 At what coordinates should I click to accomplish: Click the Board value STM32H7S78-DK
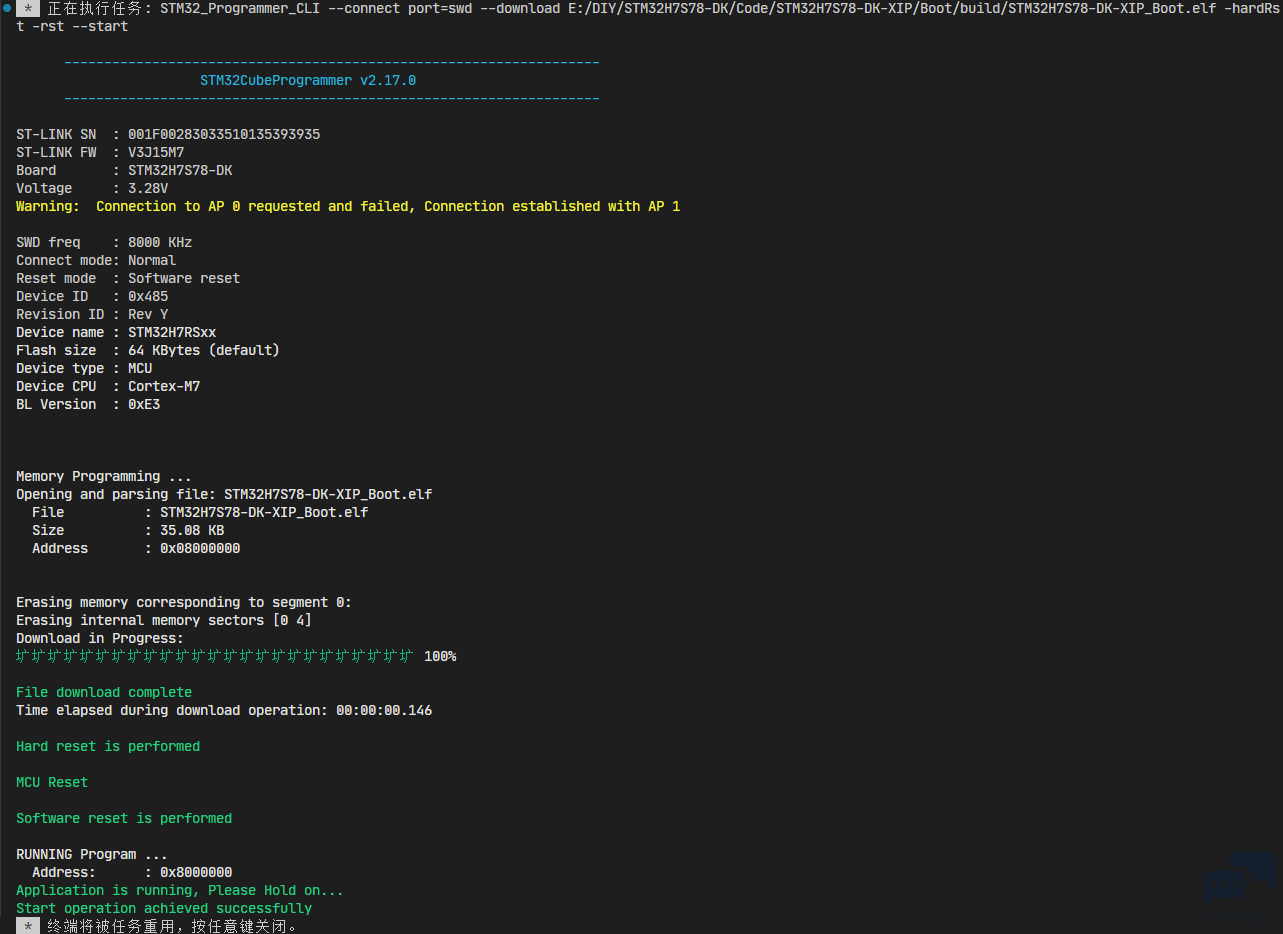[x=180, y=170]
